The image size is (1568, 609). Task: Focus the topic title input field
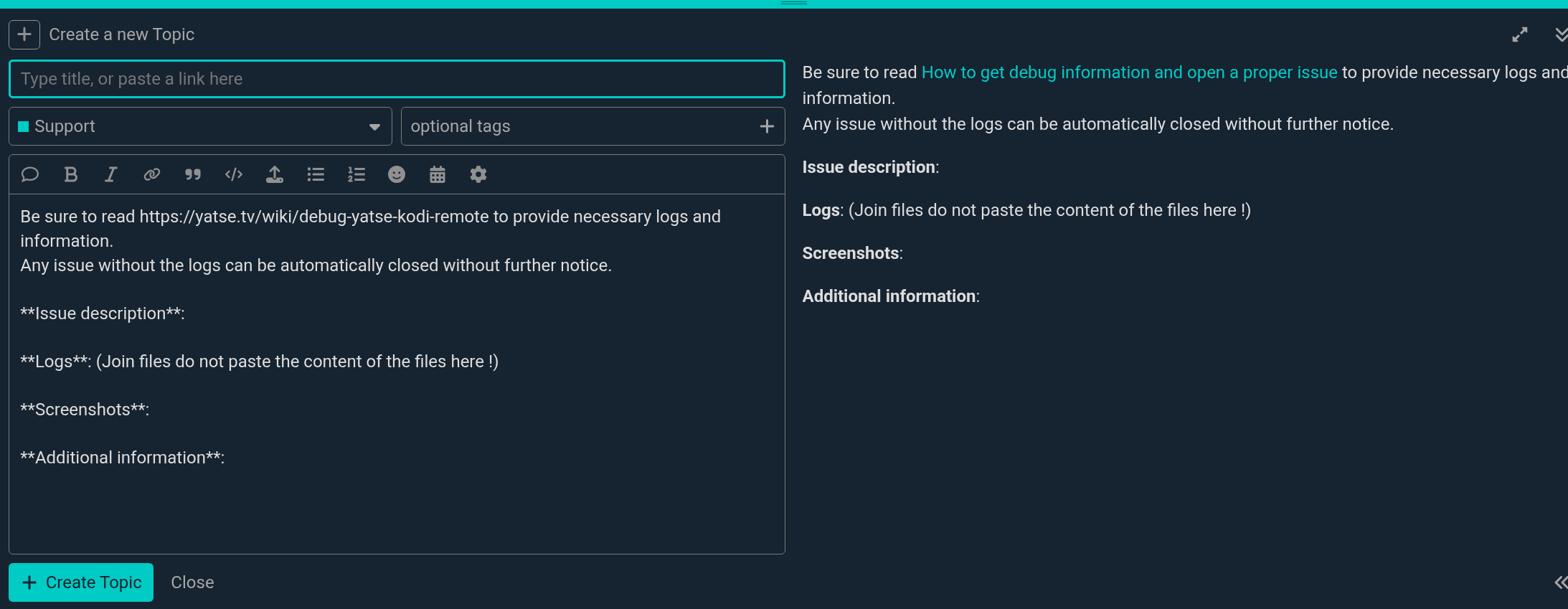397,79
